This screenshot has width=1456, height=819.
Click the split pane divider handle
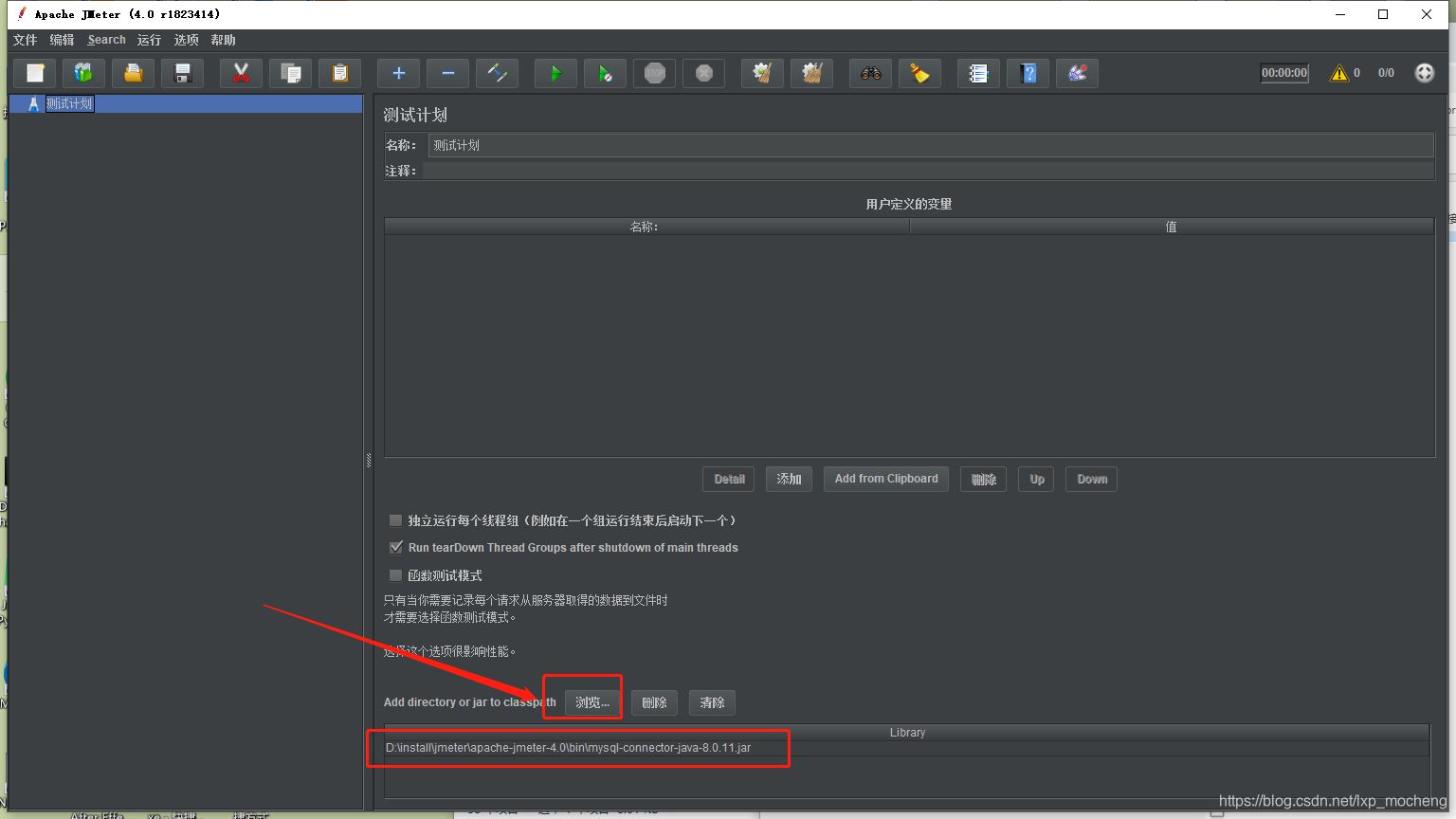(369, 461)
